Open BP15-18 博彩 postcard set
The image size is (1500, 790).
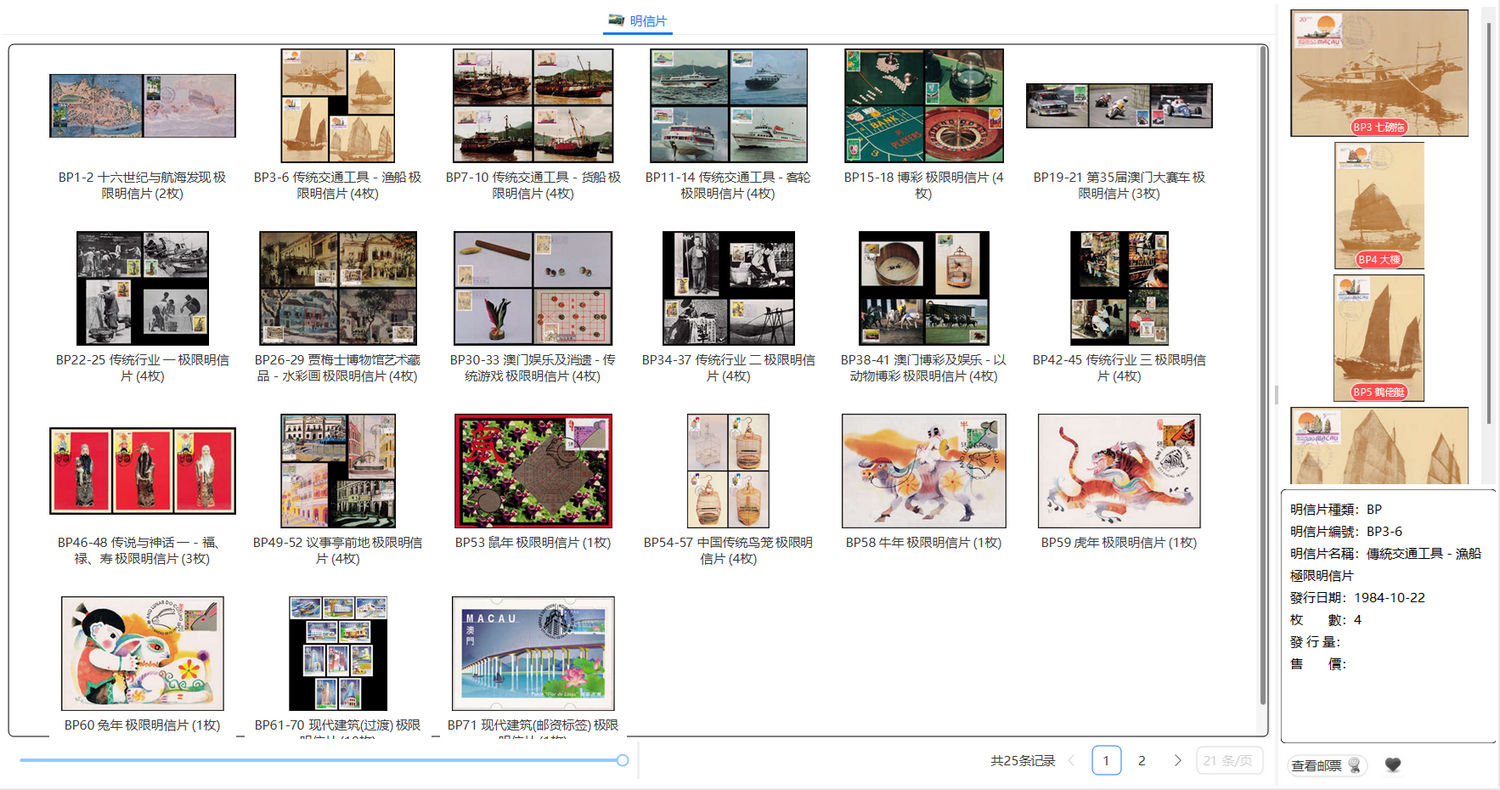923,106
